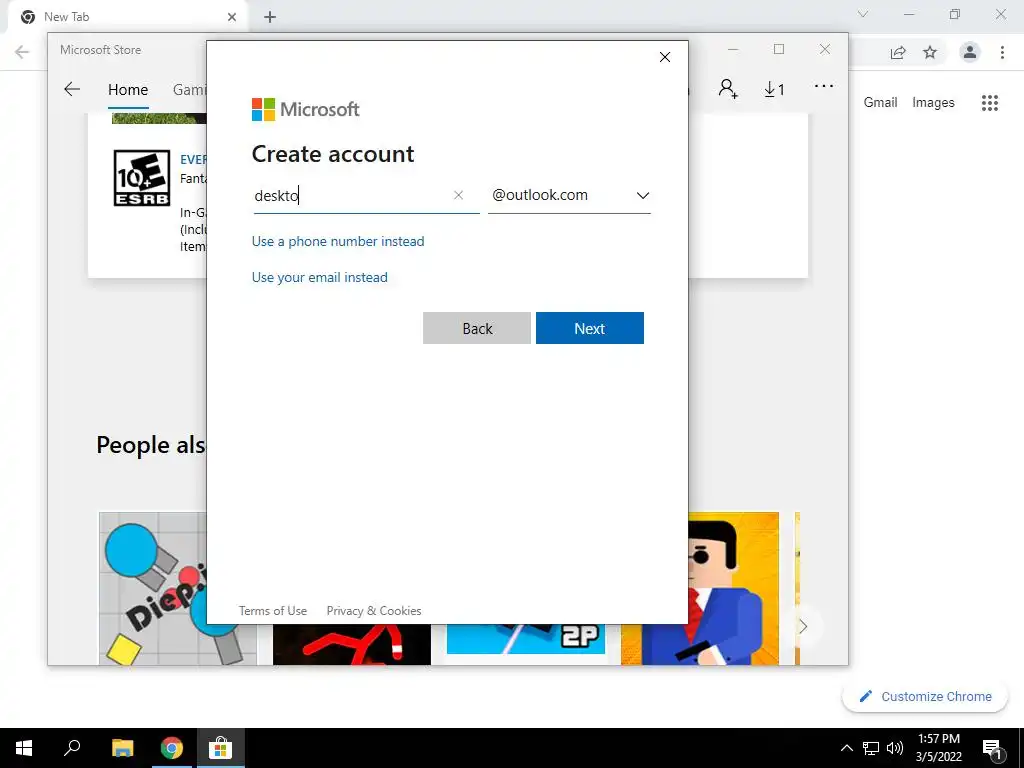This screenshot has width=1024, height=768.
Task: Open the Google apps grid icon
Action: (x=990, y=103)
